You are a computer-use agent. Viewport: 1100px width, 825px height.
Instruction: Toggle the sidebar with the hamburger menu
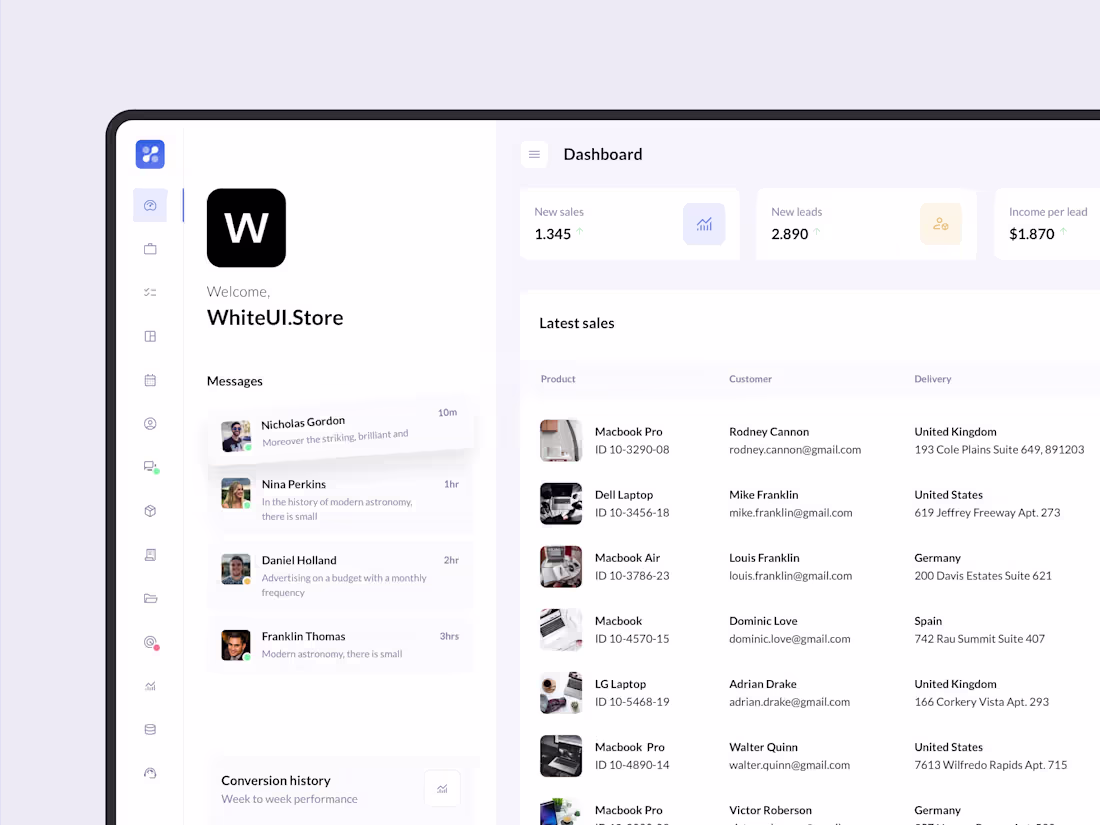534,154
